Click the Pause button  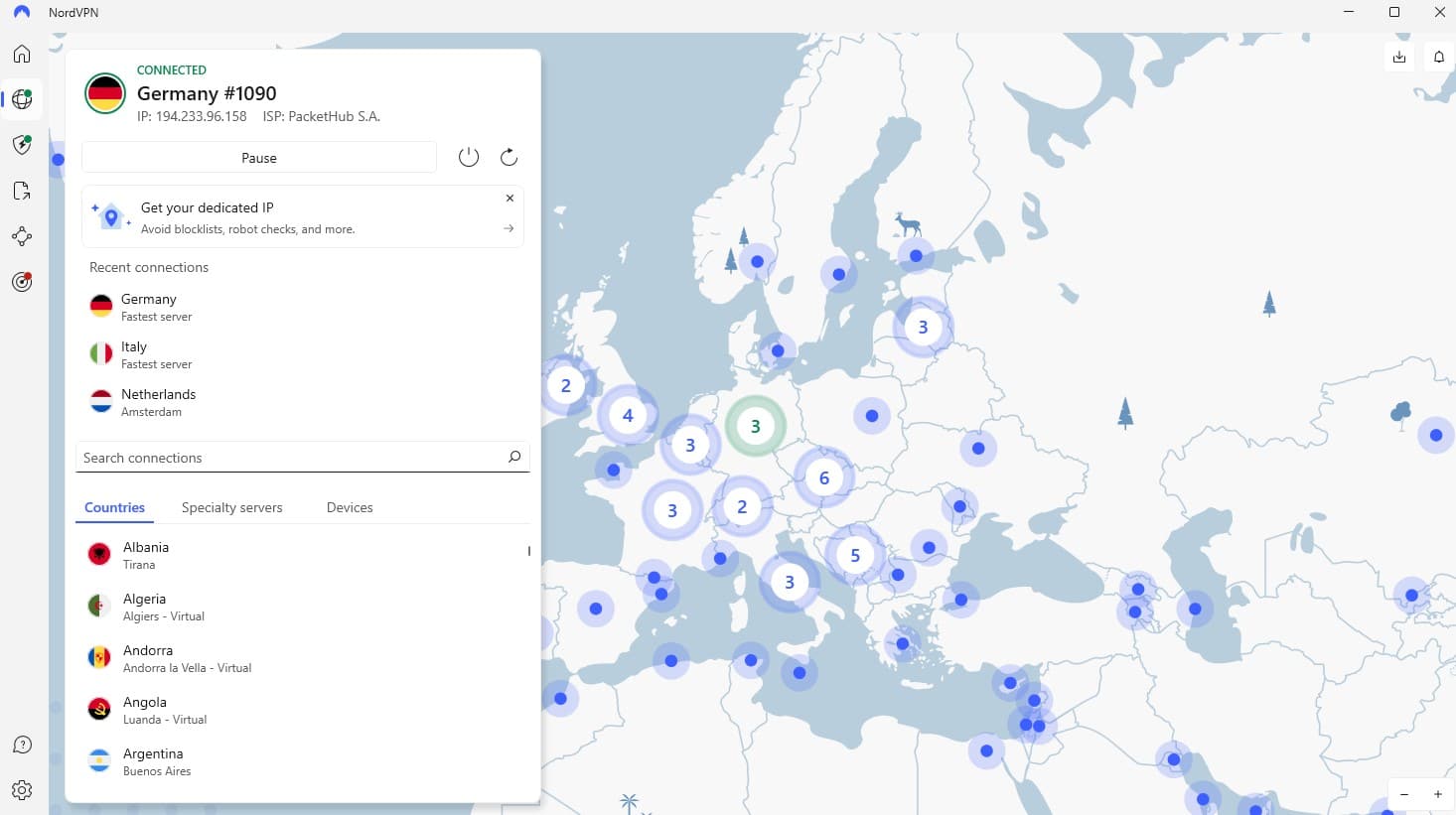(x=259, y=157)
